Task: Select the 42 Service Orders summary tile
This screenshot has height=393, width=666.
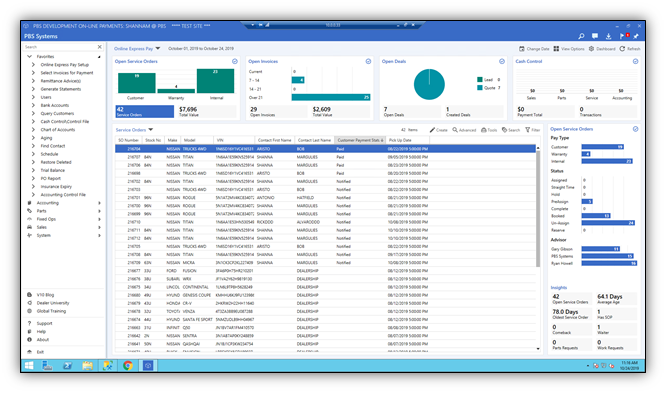Action: point(144,111)
